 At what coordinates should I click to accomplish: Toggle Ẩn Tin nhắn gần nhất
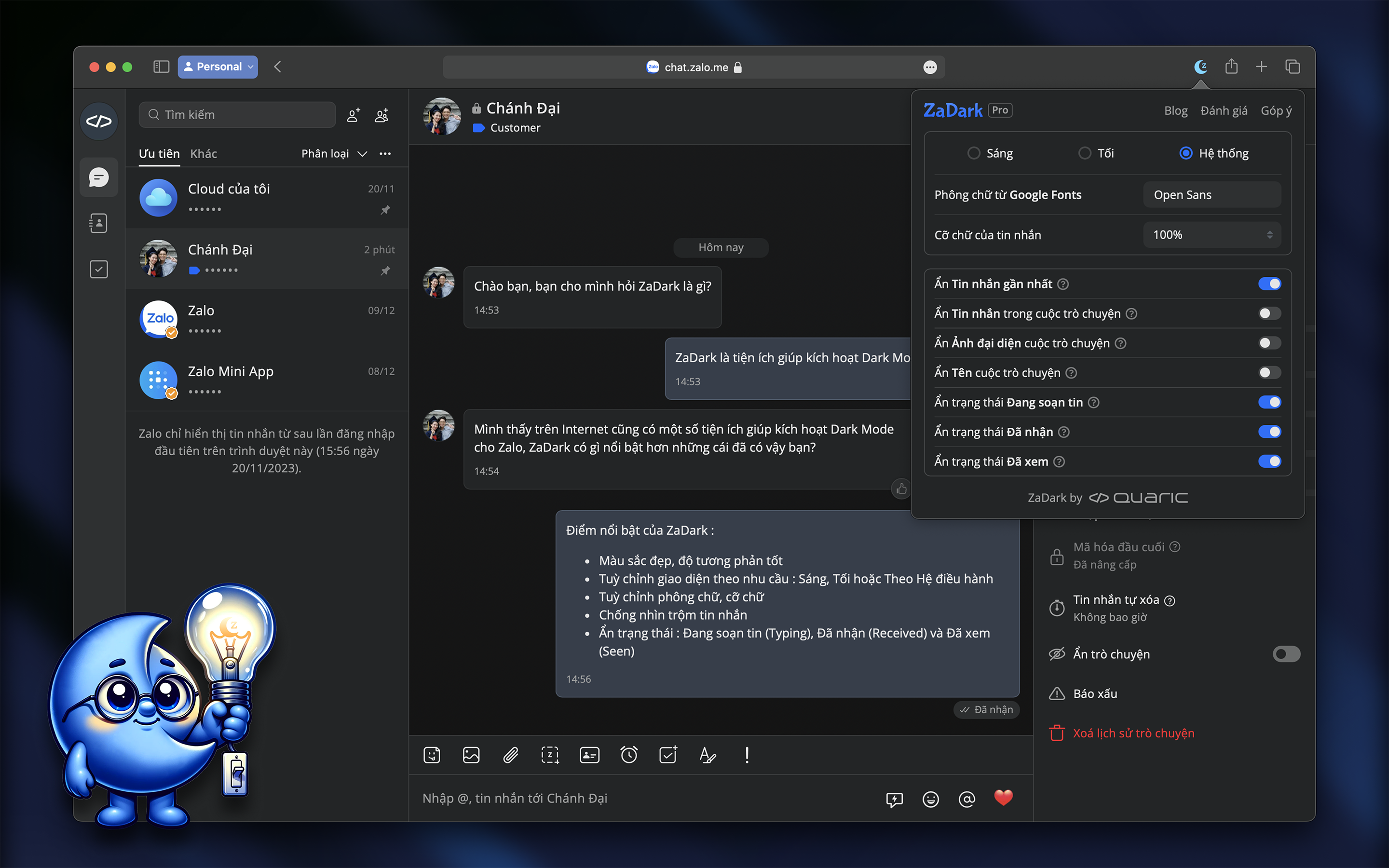point(1269,284)
